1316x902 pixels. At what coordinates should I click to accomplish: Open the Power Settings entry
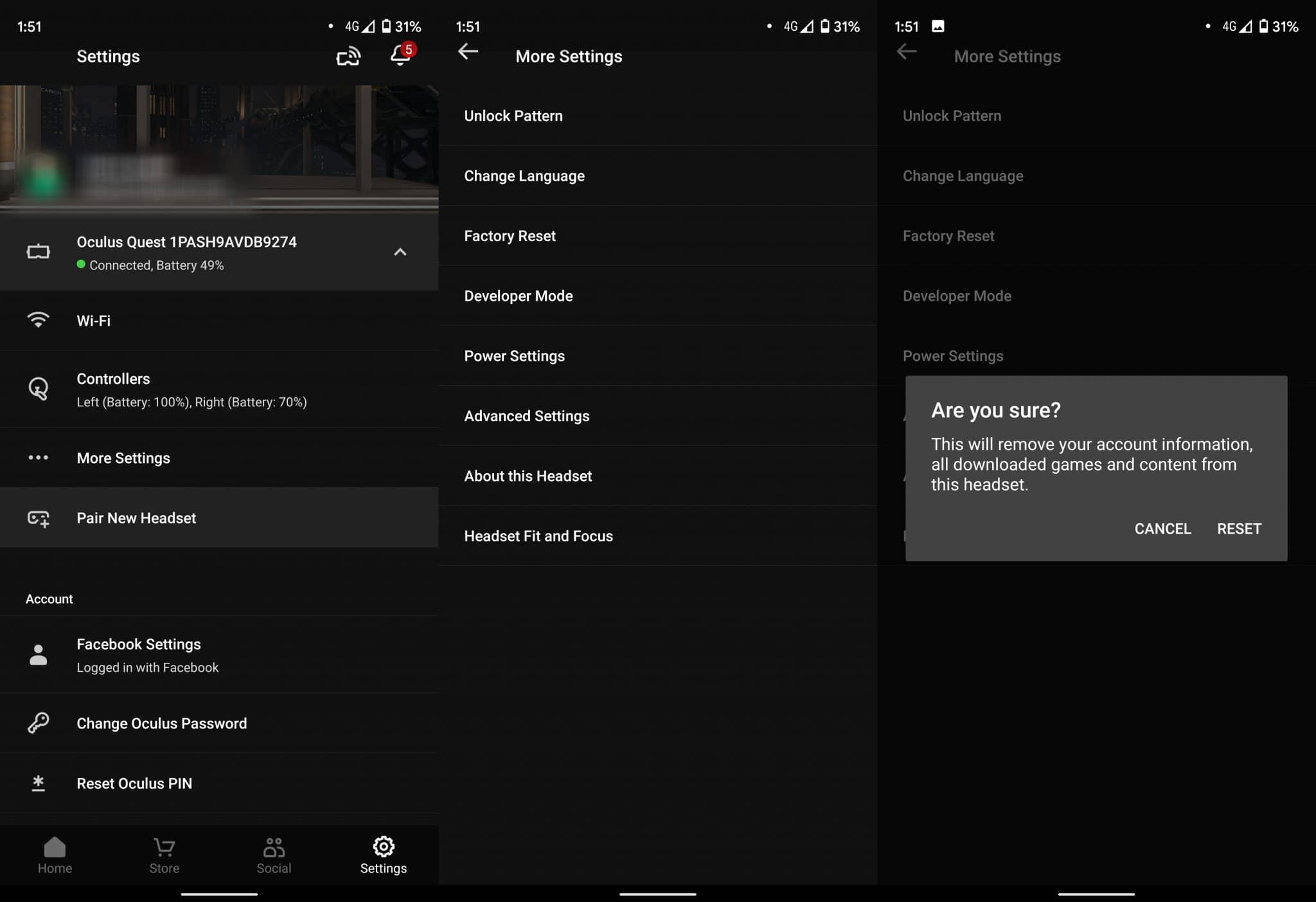coord(515,356)
